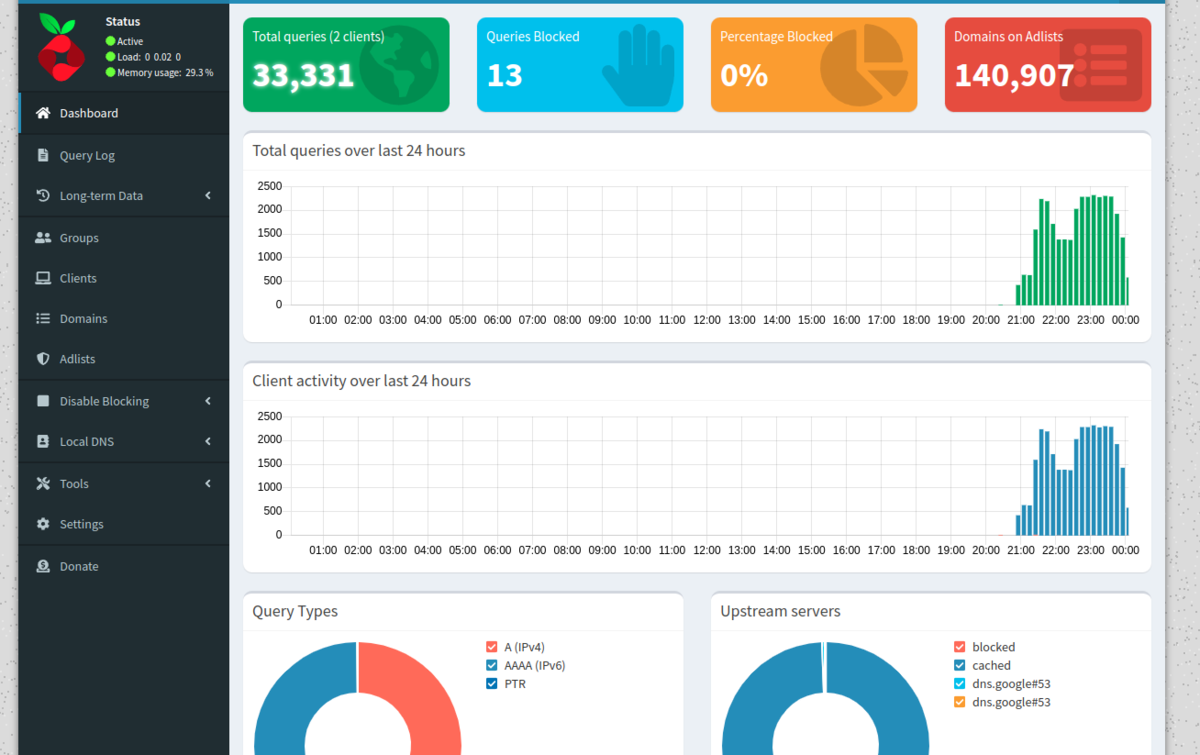Open the Query Log page
The image size is (1200, 755).
pyautogui.click(x=124, y=155)
